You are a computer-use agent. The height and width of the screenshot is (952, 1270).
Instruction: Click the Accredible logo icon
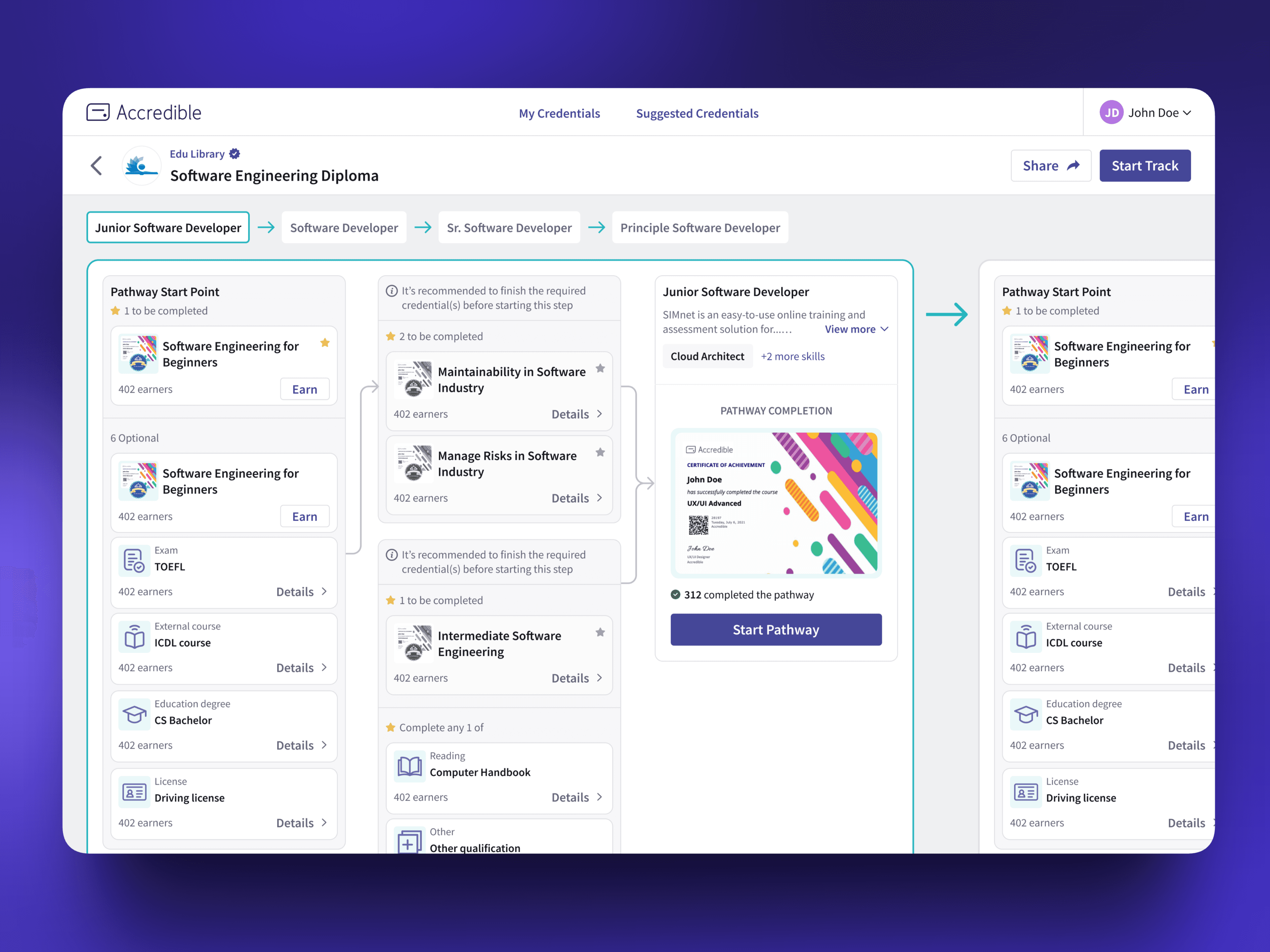point(98,112)
